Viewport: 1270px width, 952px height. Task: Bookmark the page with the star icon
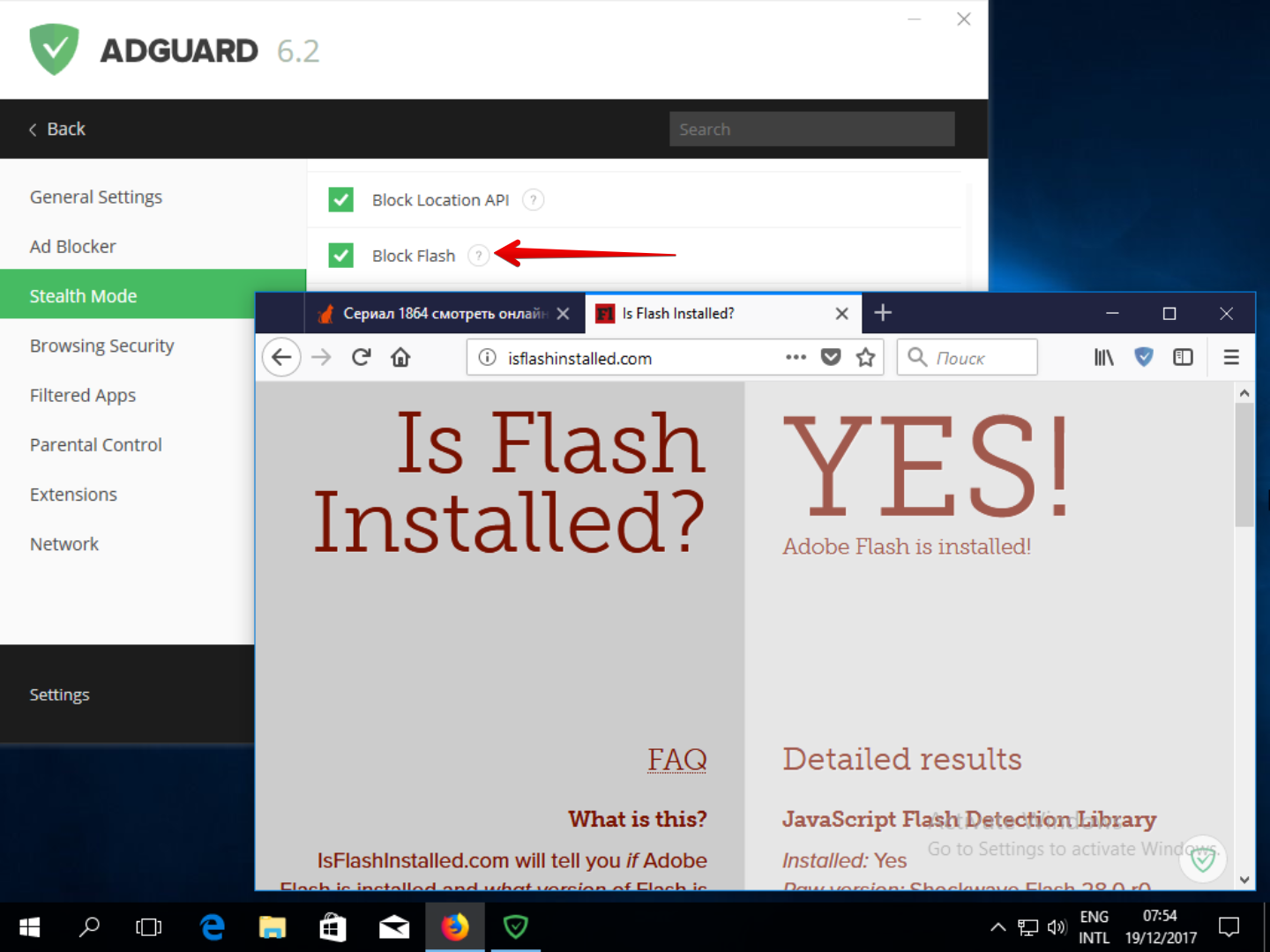pyautogui.click(x=865, y=357)
